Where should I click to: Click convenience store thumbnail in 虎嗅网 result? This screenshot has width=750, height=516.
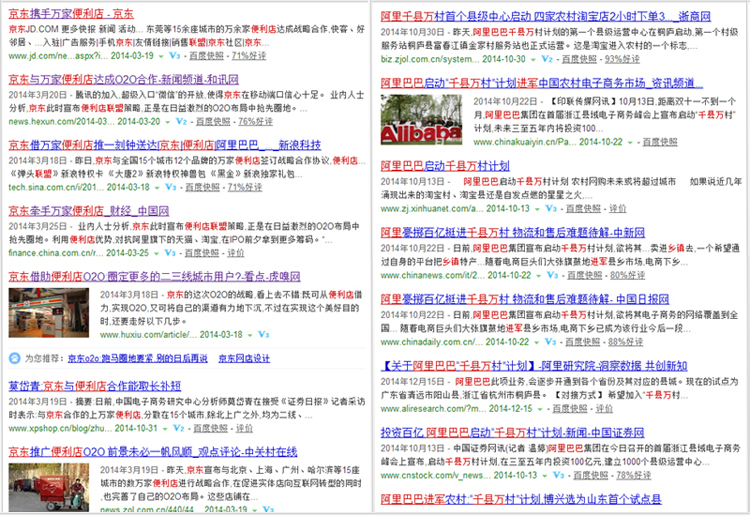coord(49,313)
